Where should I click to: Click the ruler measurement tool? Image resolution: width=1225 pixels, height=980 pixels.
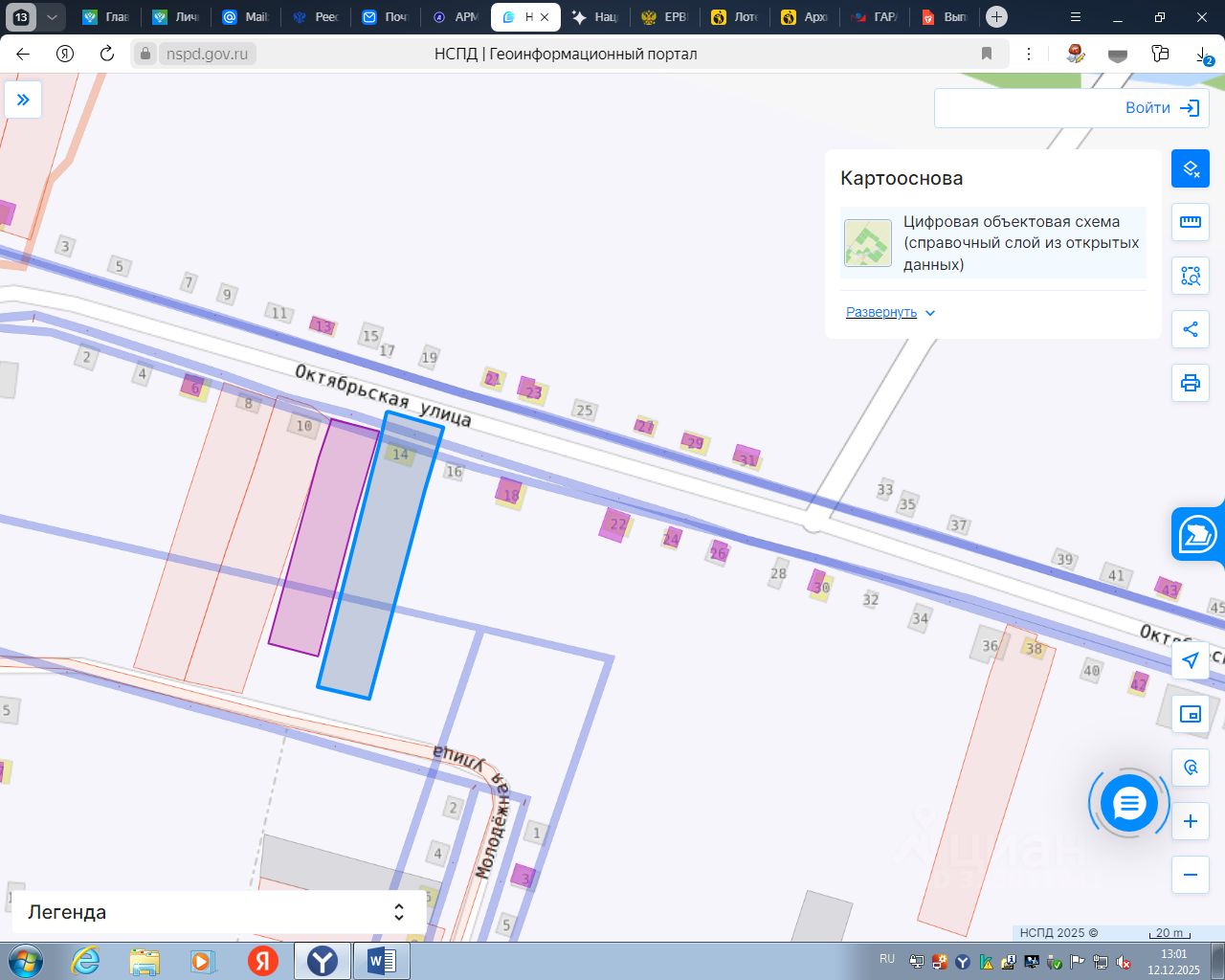(x=1191, y=222)
